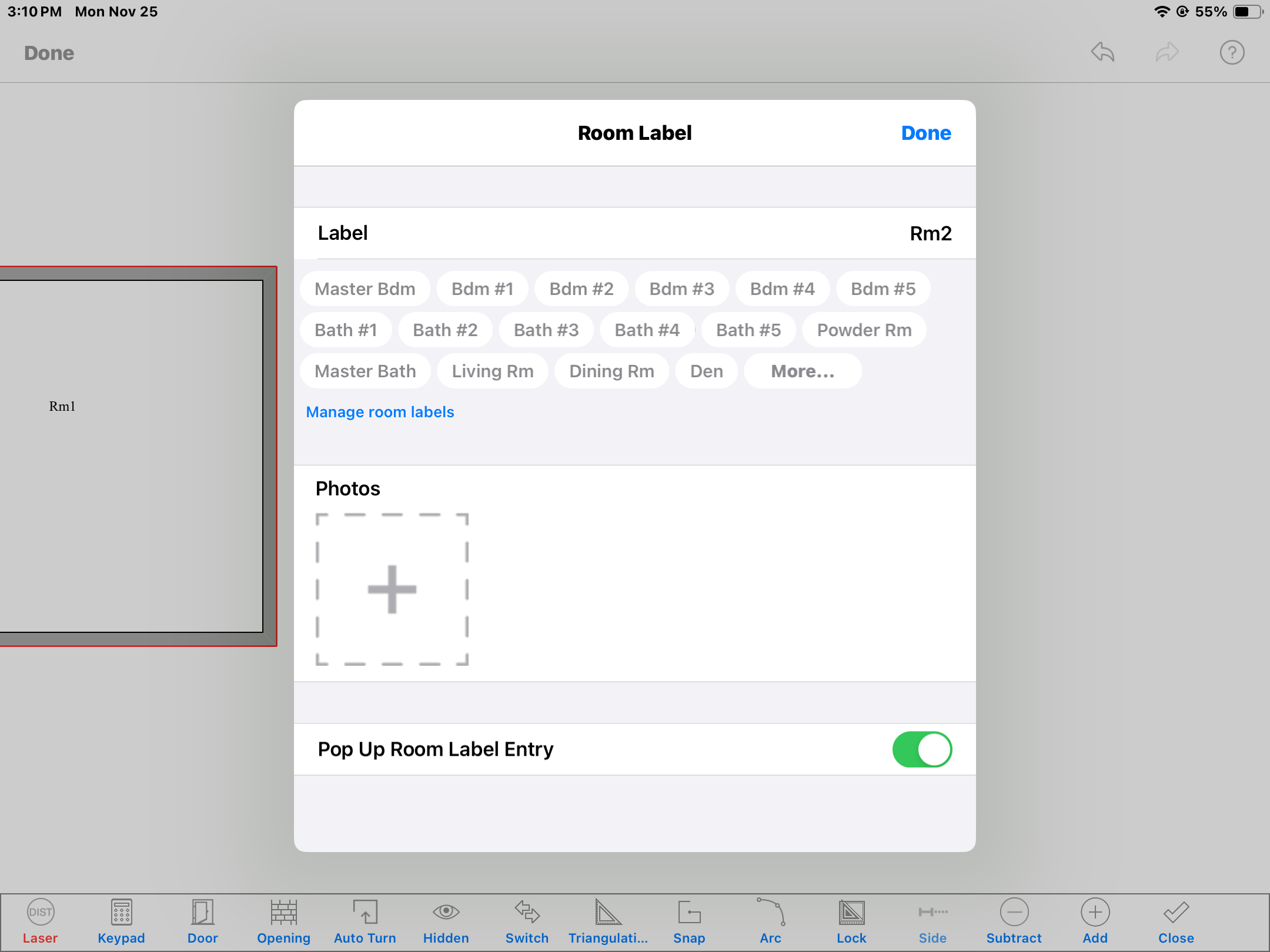Activate the Auto Turn tool
1270x952 pixels.
click(365, 913)
